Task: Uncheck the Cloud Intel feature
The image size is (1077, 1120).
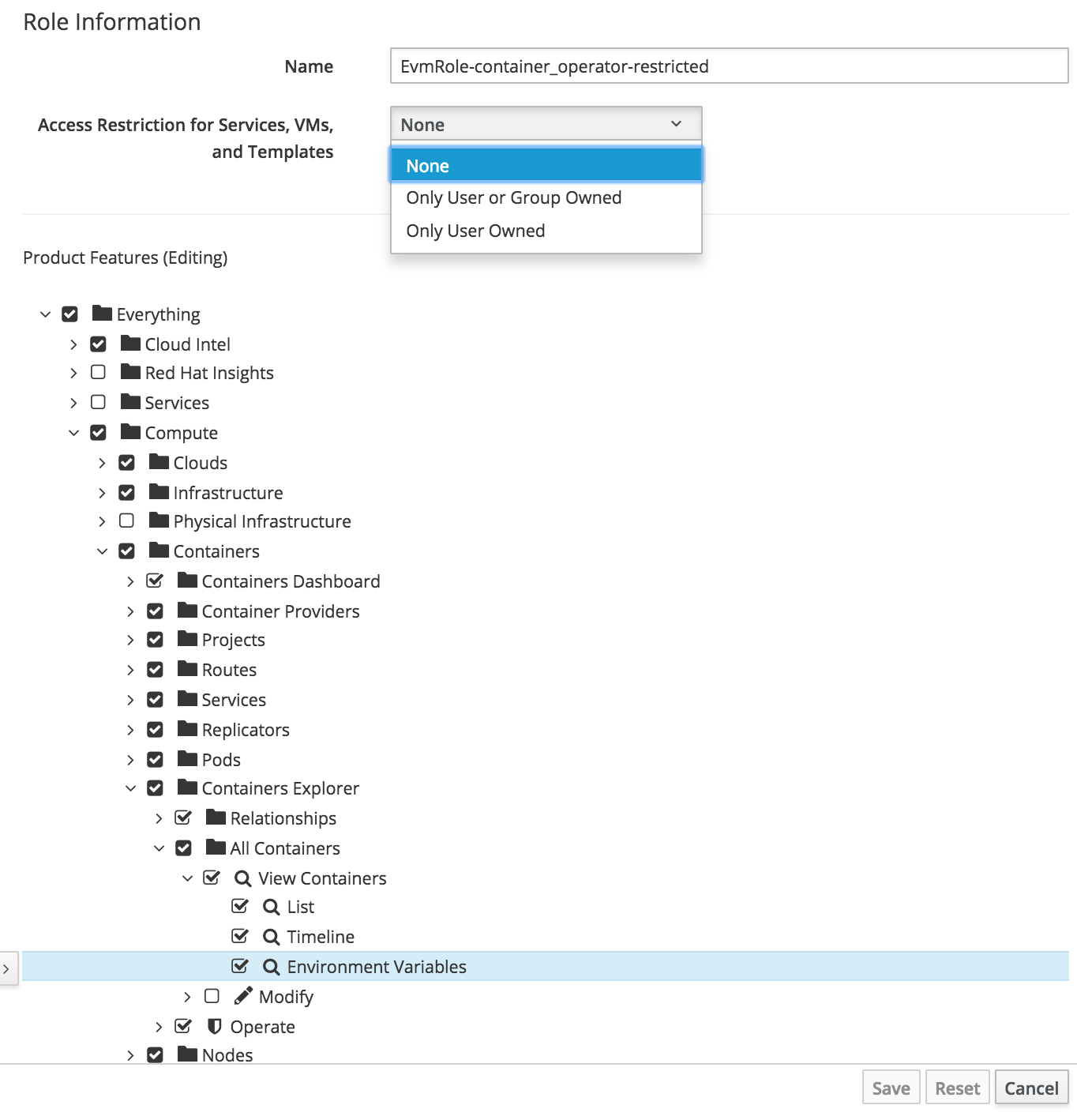Action: 98,344
